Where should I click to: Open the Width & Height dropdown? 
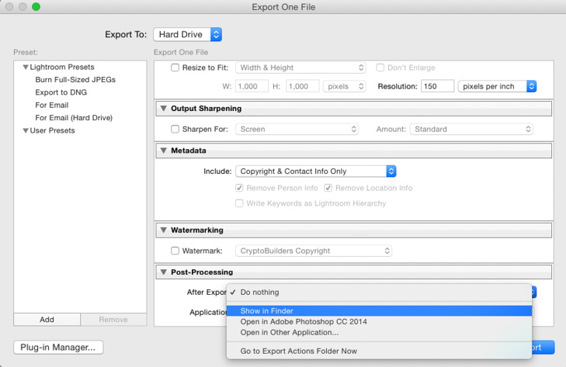(x=301, y=68)
